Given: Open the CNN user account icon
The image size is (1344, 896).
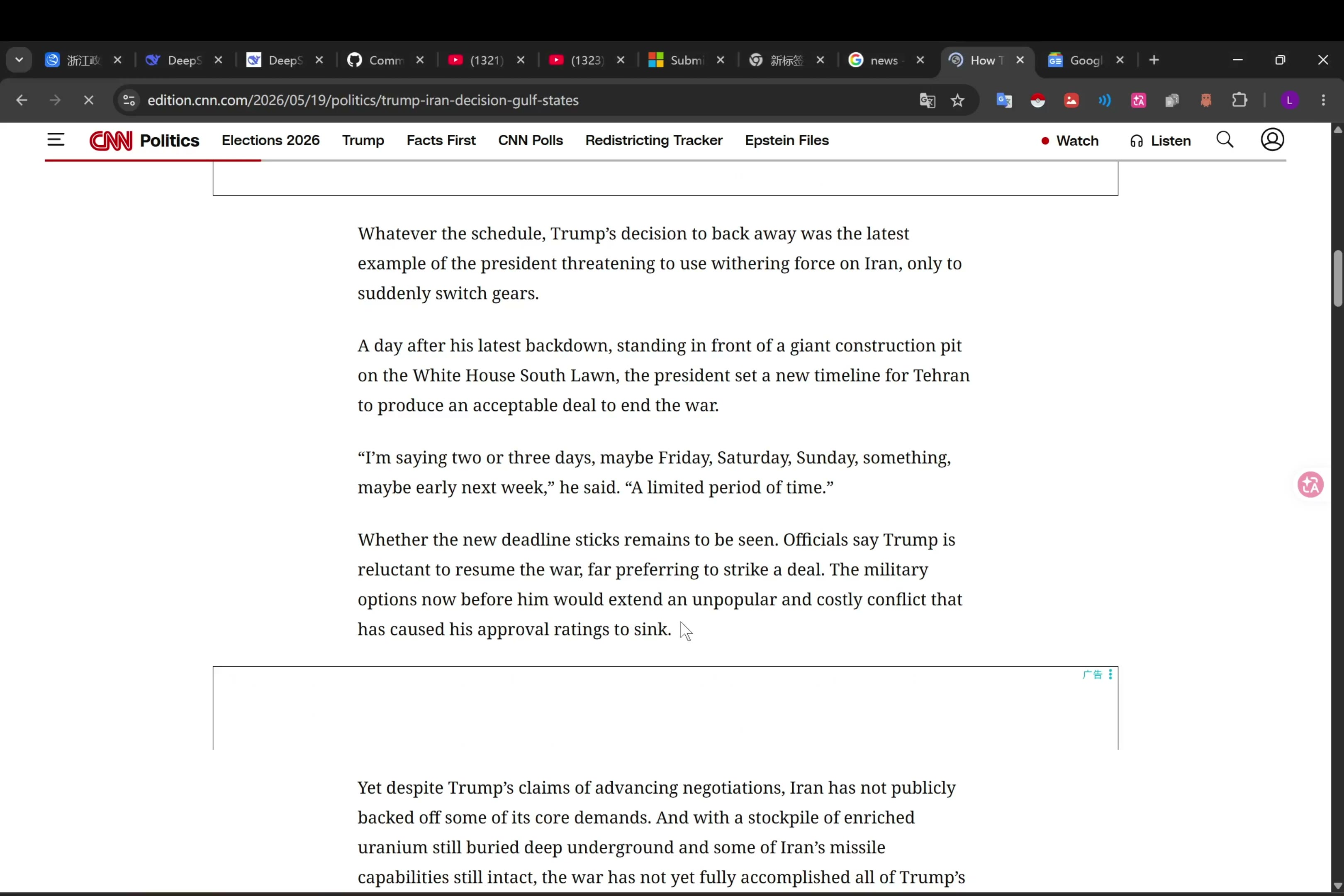Looking at the screenshot, I should tap(1272, 140).
